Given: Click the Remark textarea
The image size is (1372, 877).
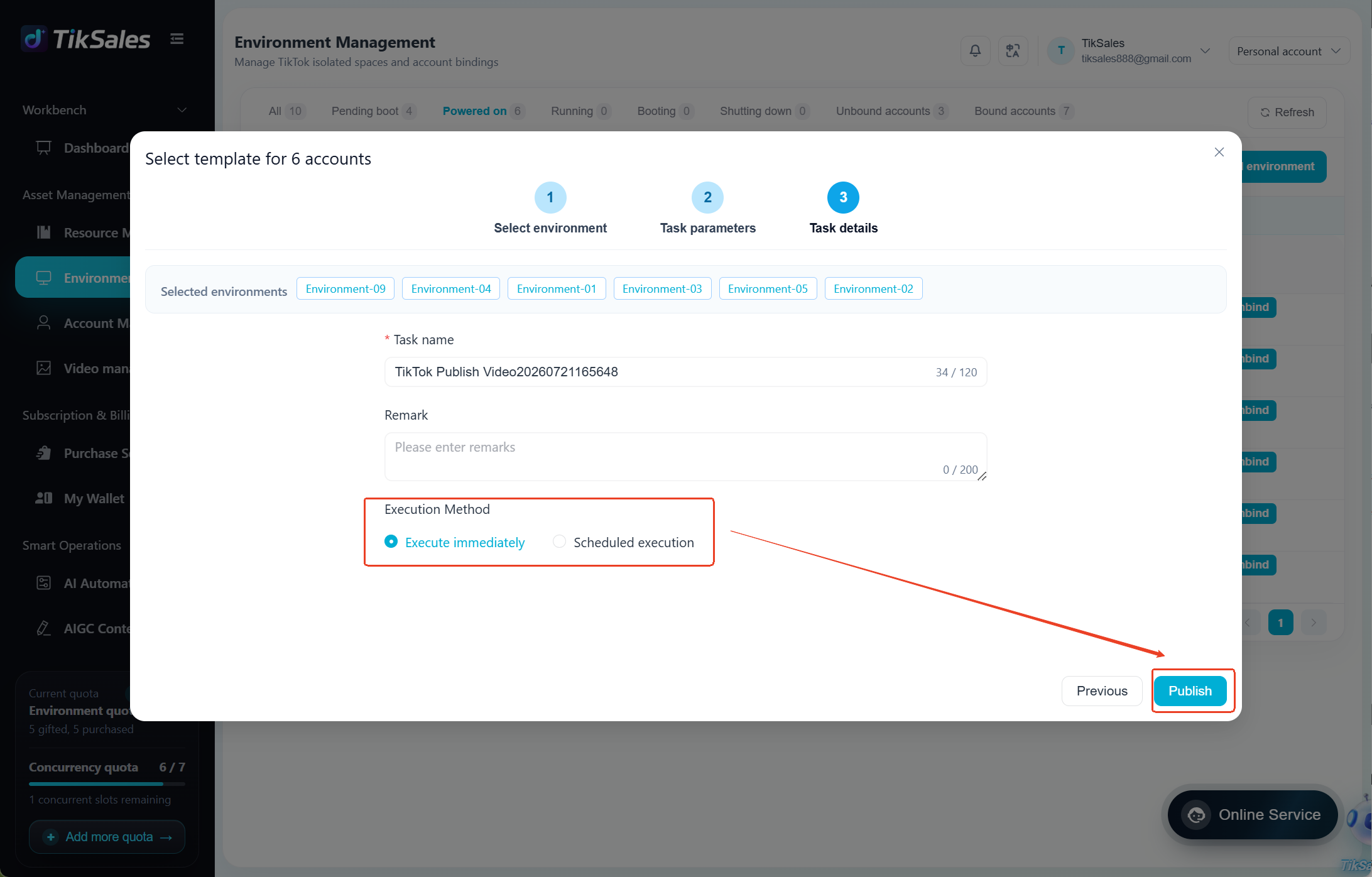Looking at the screenshot, I should 685,457.
